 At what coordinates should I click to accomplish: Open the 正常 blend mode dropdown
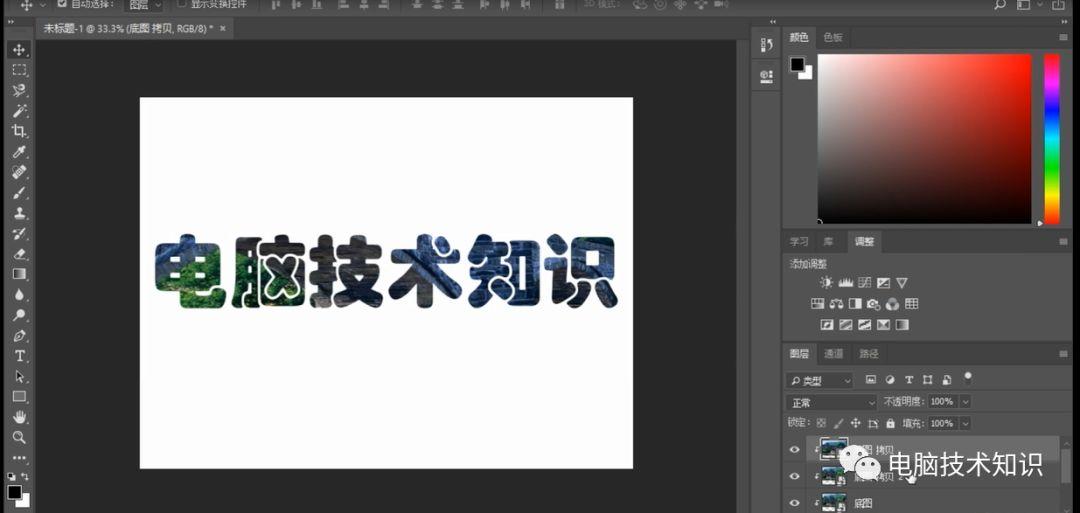[x=832, y=402]
